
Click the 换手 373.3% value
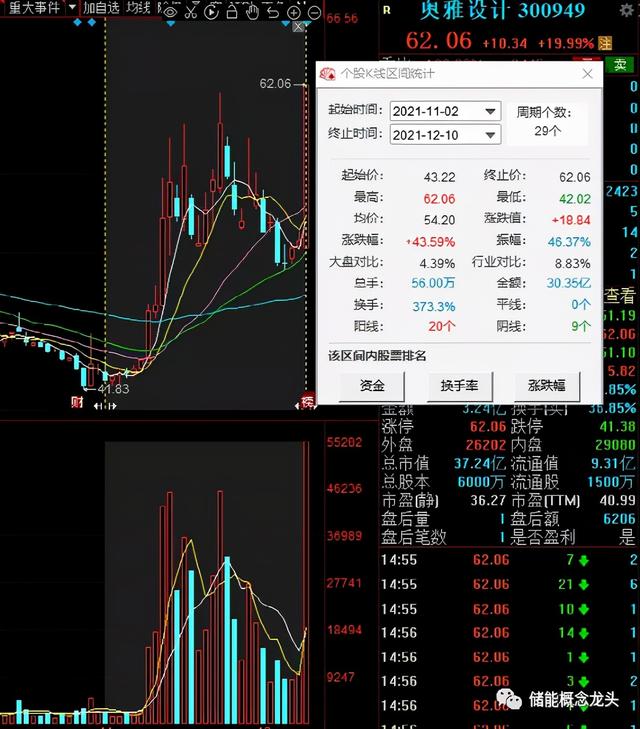(x=434, y=306)
